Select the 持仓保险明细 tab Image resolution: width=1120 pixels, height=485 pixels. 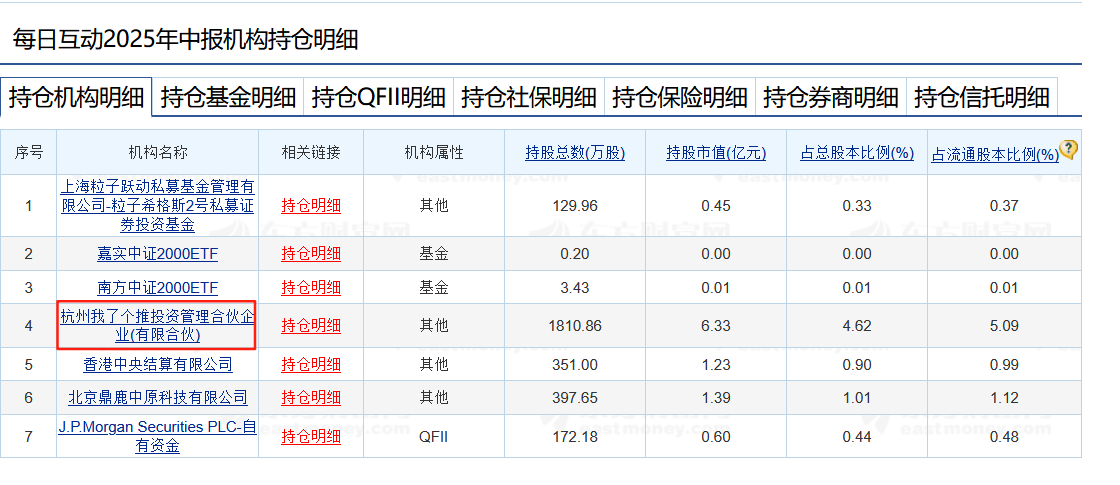click(x=680, y=97)
